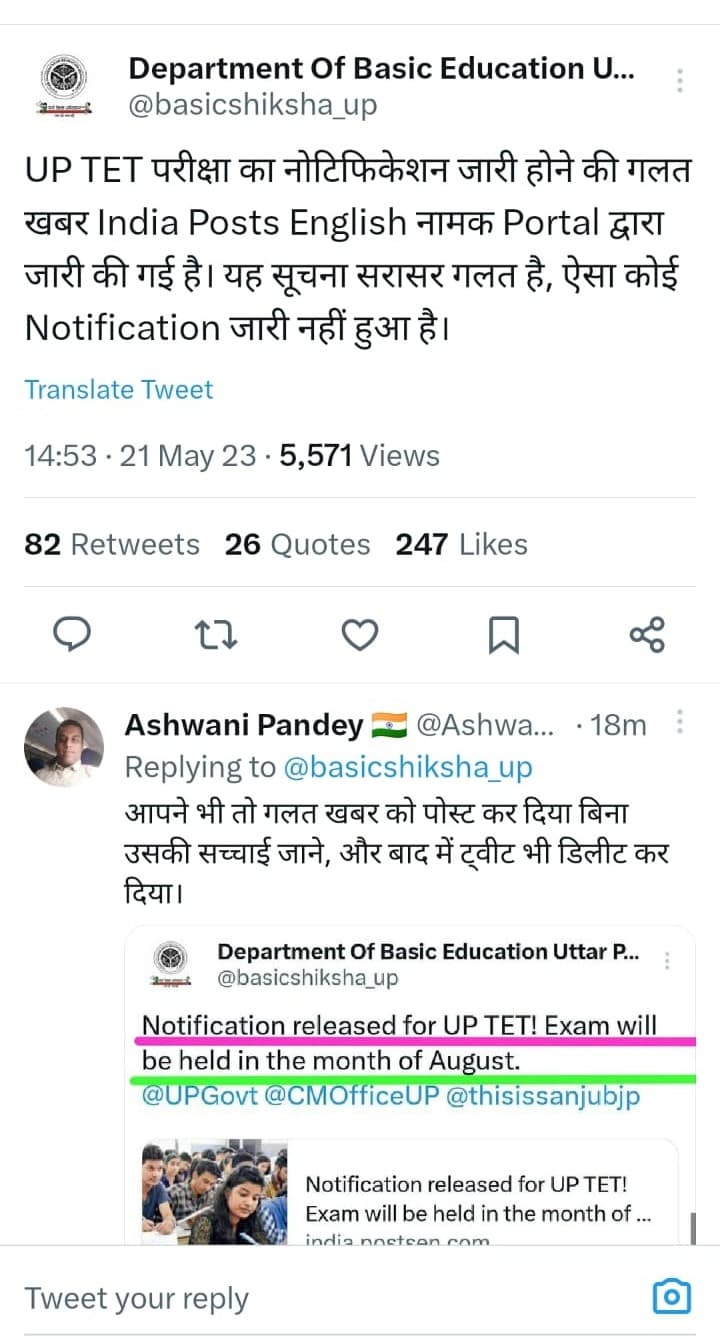Image resolution: width=720 pixels, height=1339 pixels.
Task: Click Translate Tweet link
Action: tap(118, 389)
